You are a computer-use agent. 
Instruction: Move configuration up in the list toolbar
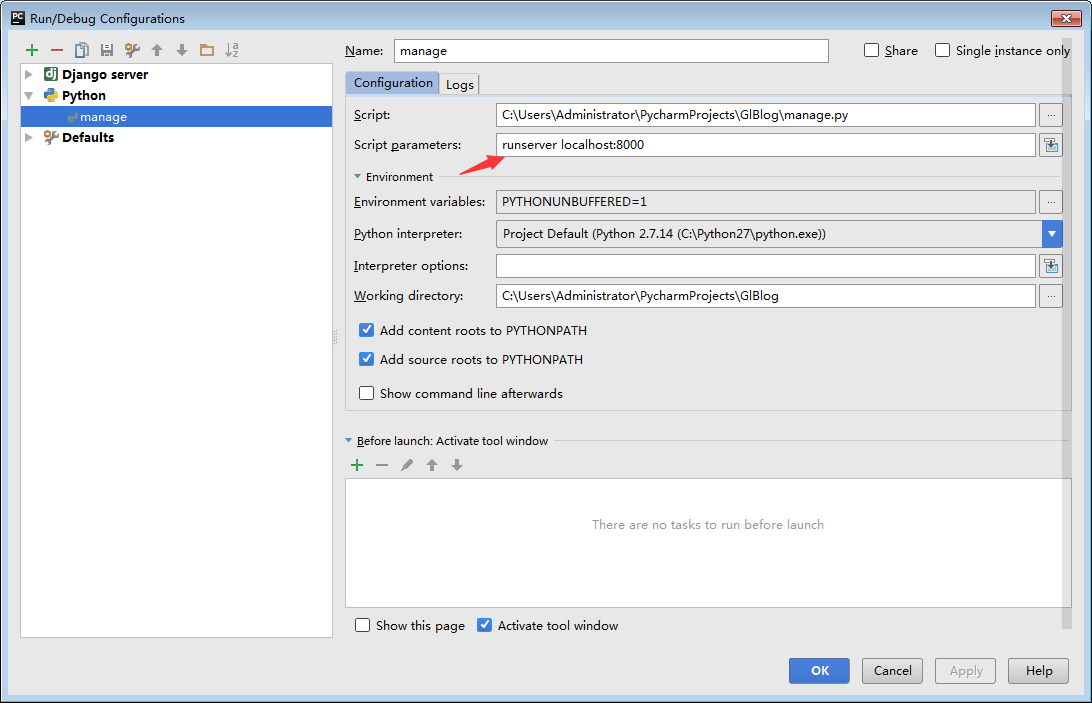(157, 50)
